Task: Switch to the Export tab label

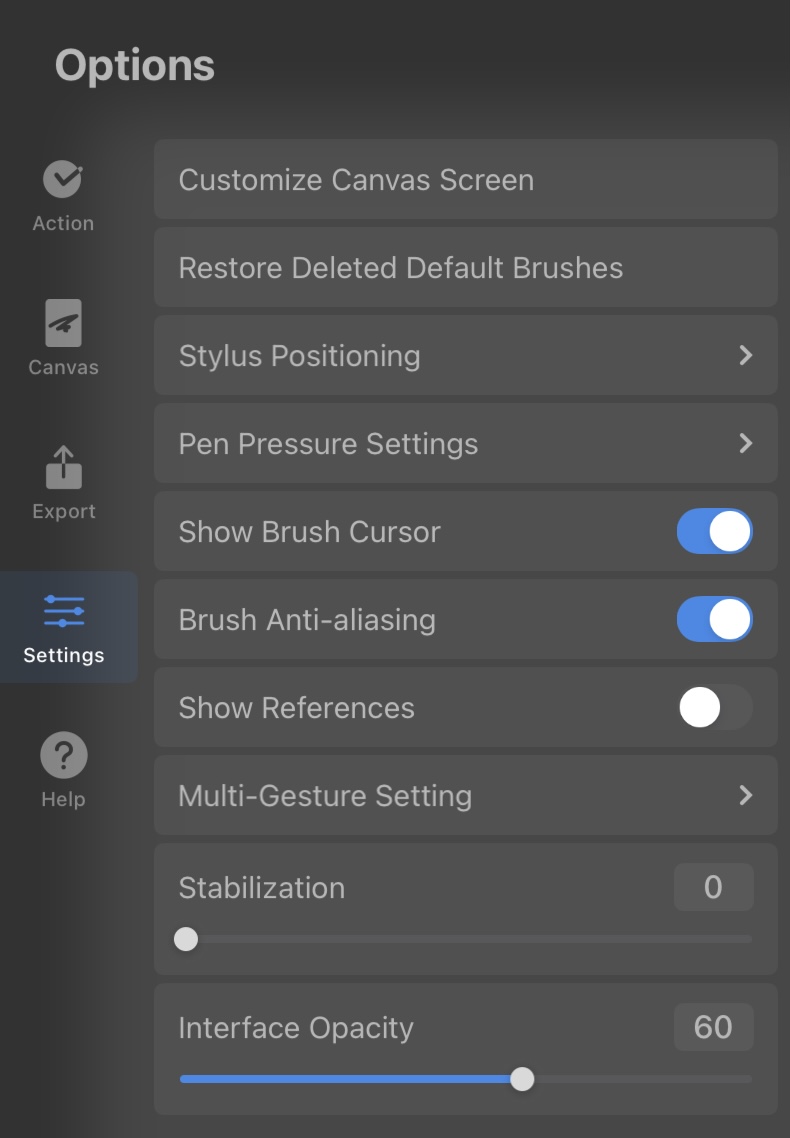Action: click(64, 511)
